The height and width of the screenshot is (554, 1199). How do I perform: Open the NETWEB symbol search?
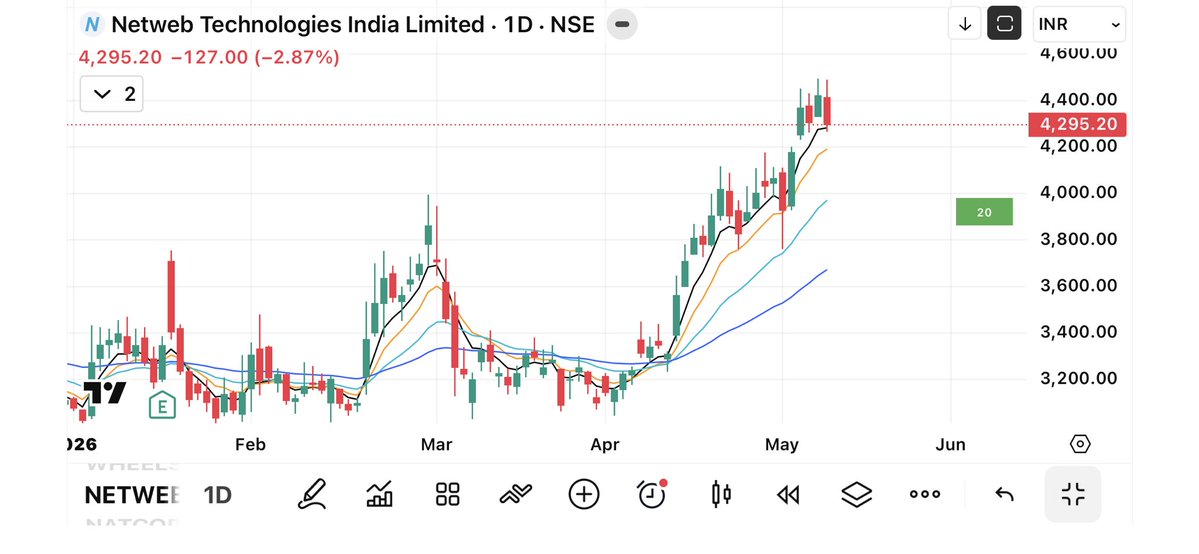(x=132, y=495)
